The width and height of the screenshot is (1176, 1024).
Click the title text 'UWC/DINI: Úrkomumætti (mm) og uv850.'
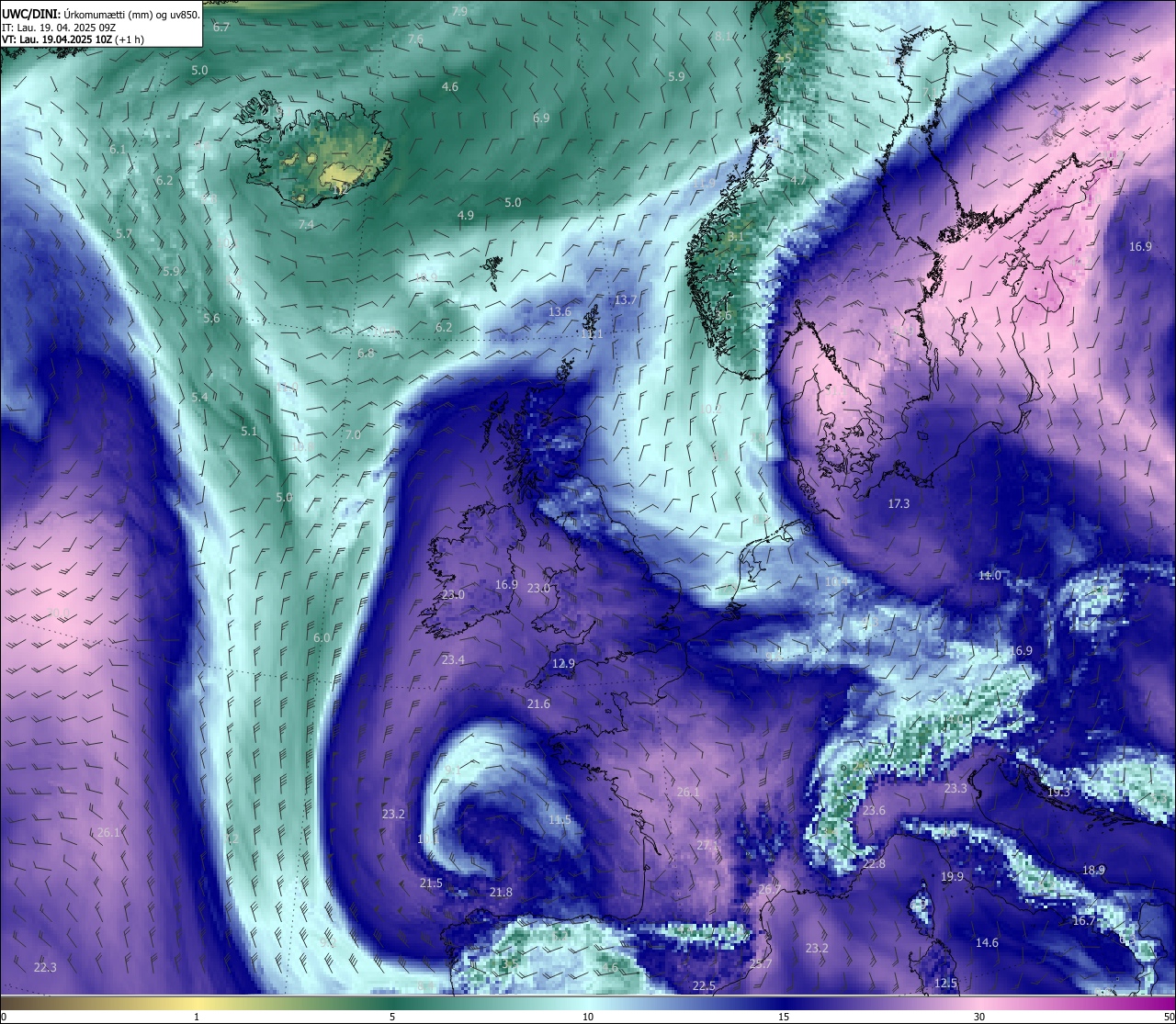[x=101, y=15]
